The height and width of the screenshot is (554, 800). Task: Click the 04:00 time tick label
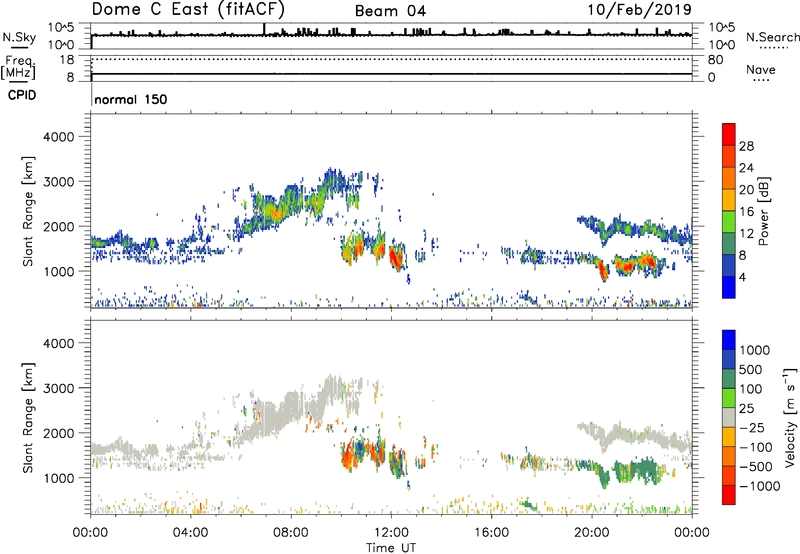190,533
